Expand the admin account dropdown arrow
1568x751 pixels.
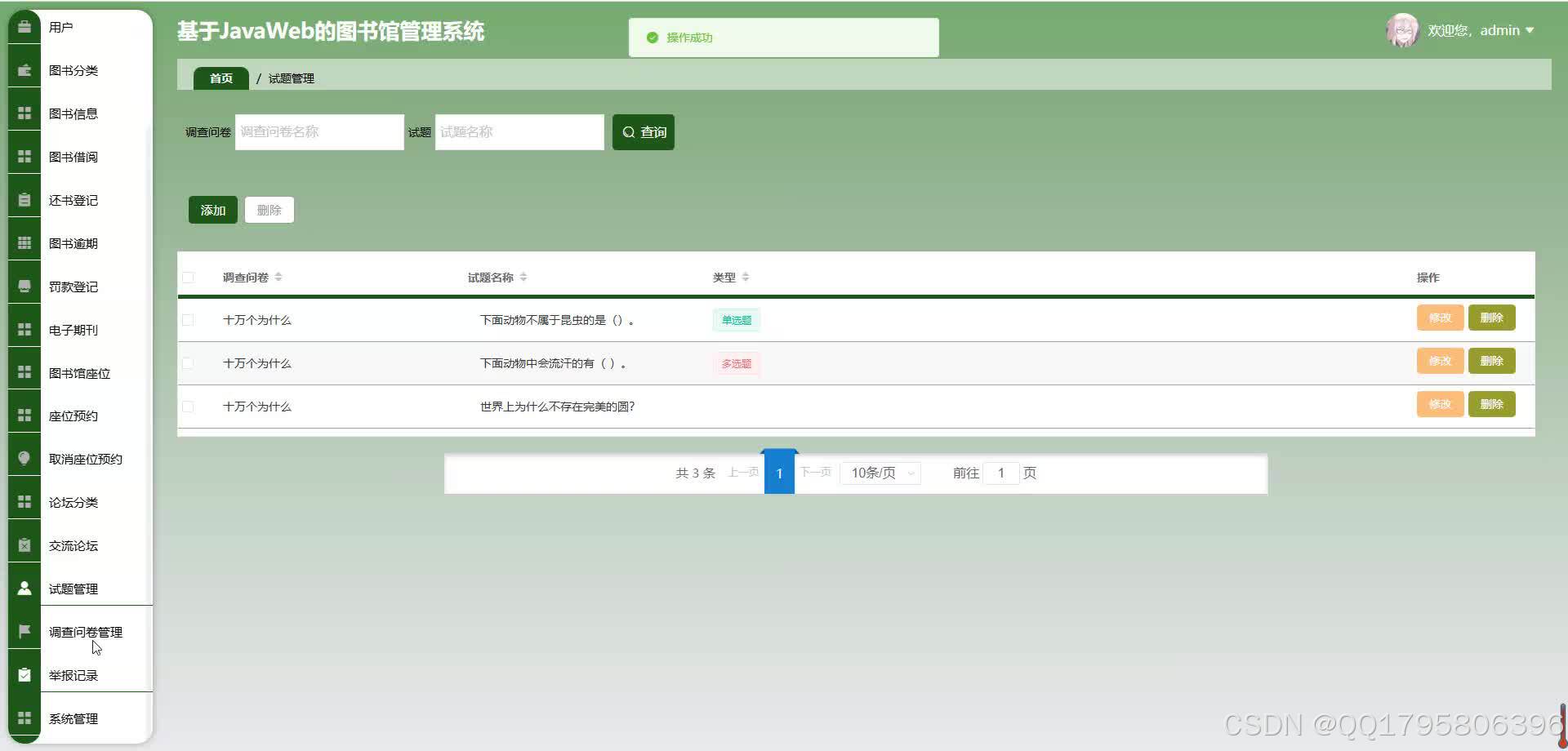(x=1531, y=30)
